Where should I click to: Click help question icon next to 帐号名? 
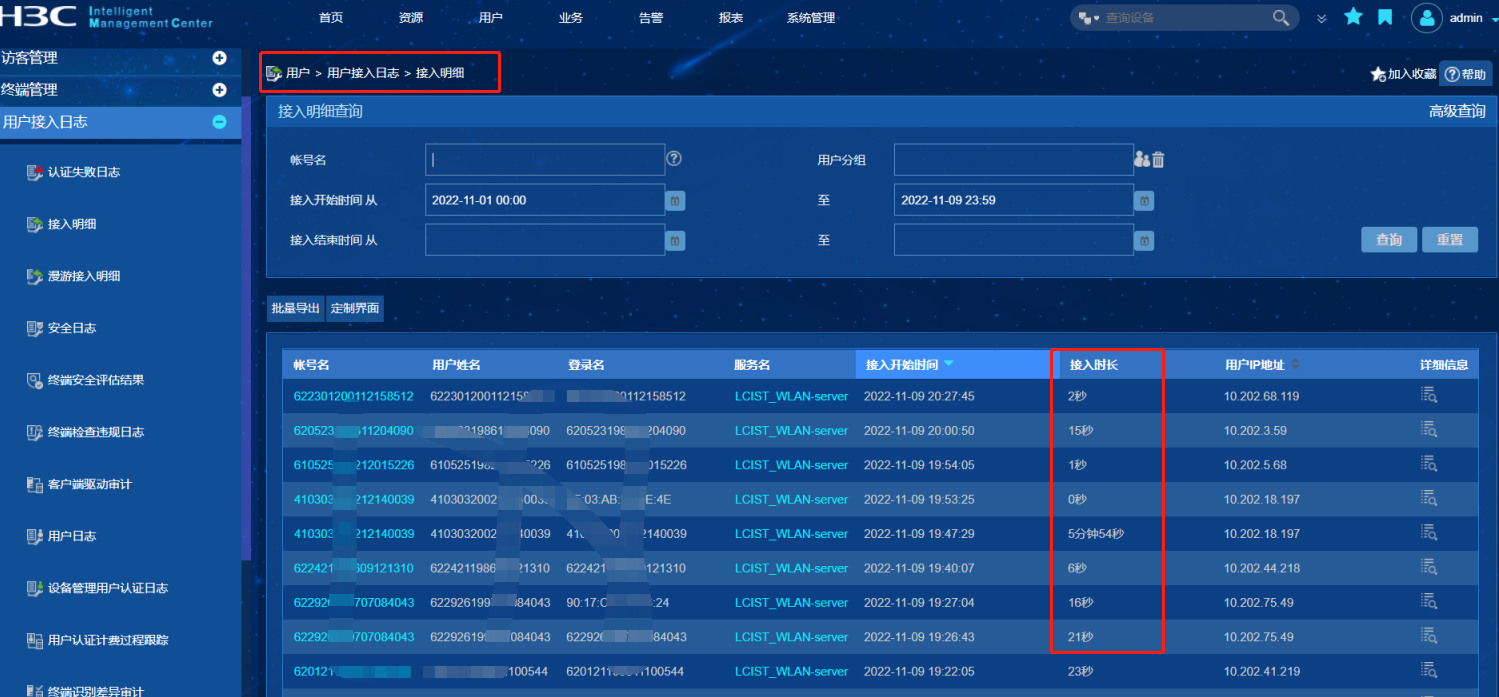[674, 158]
